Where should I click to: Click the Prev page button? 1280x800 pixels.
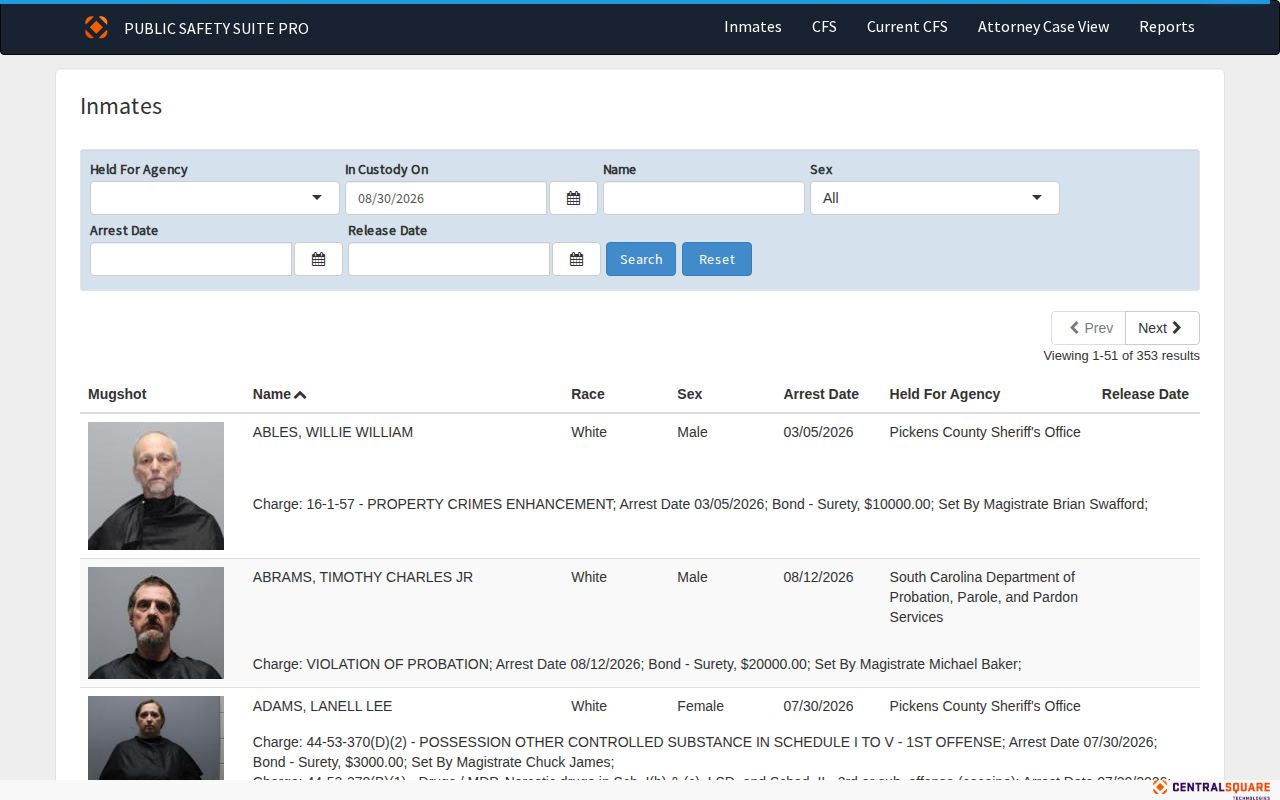(x=1088, y=328)
